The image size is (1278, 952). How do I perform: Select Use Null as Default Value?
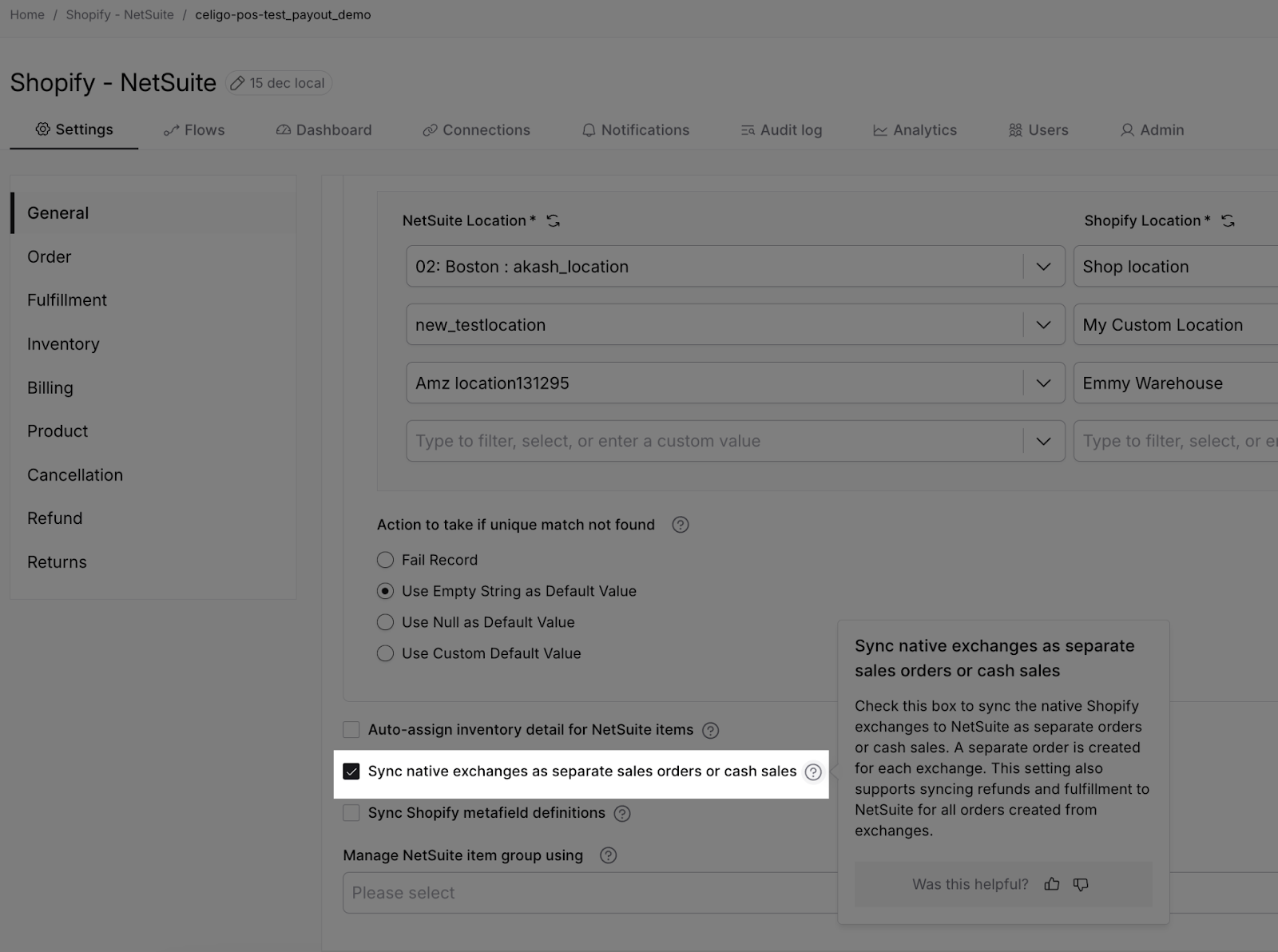tap(385, 622)
